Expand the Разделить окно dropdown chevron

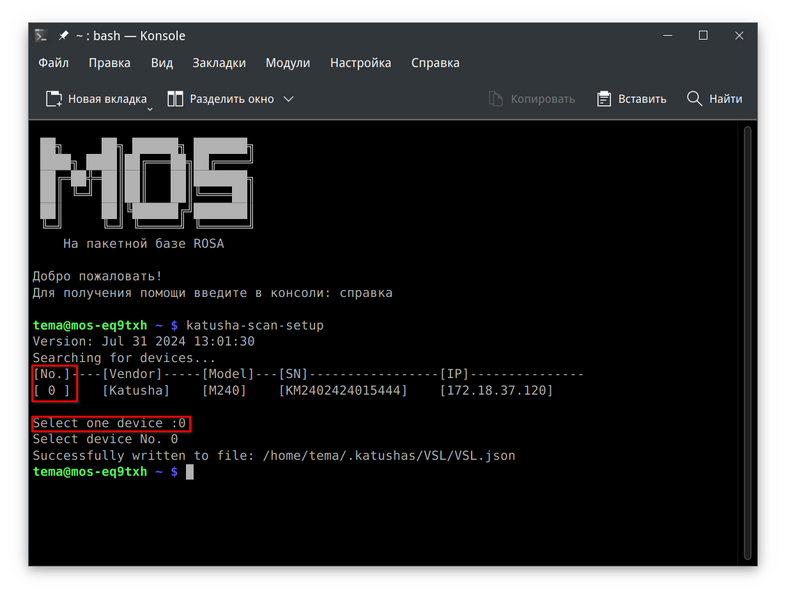point(289,99)
